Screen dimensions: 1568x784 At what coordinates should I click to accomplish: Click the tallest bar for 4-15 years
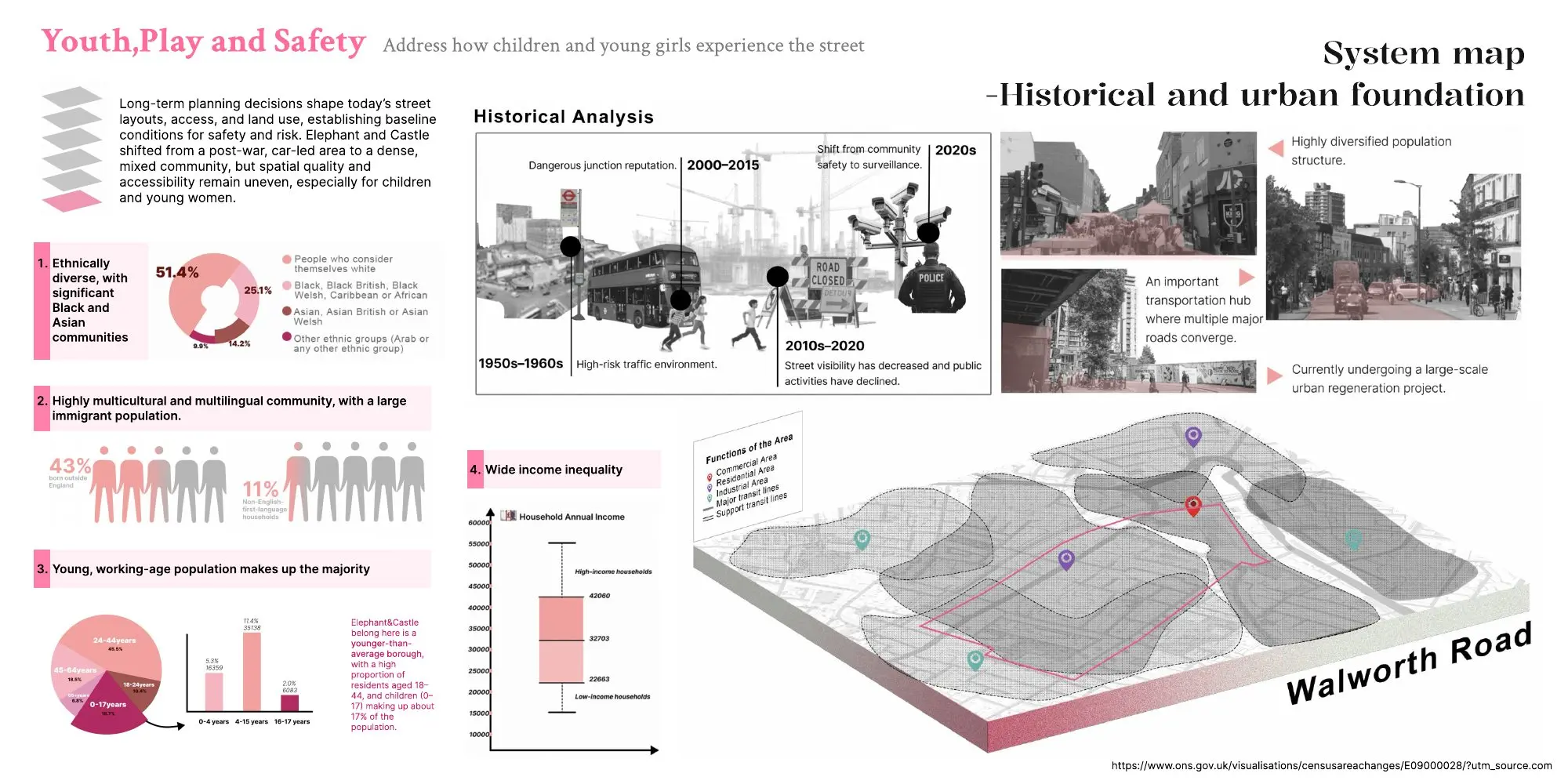click(252, 672)
